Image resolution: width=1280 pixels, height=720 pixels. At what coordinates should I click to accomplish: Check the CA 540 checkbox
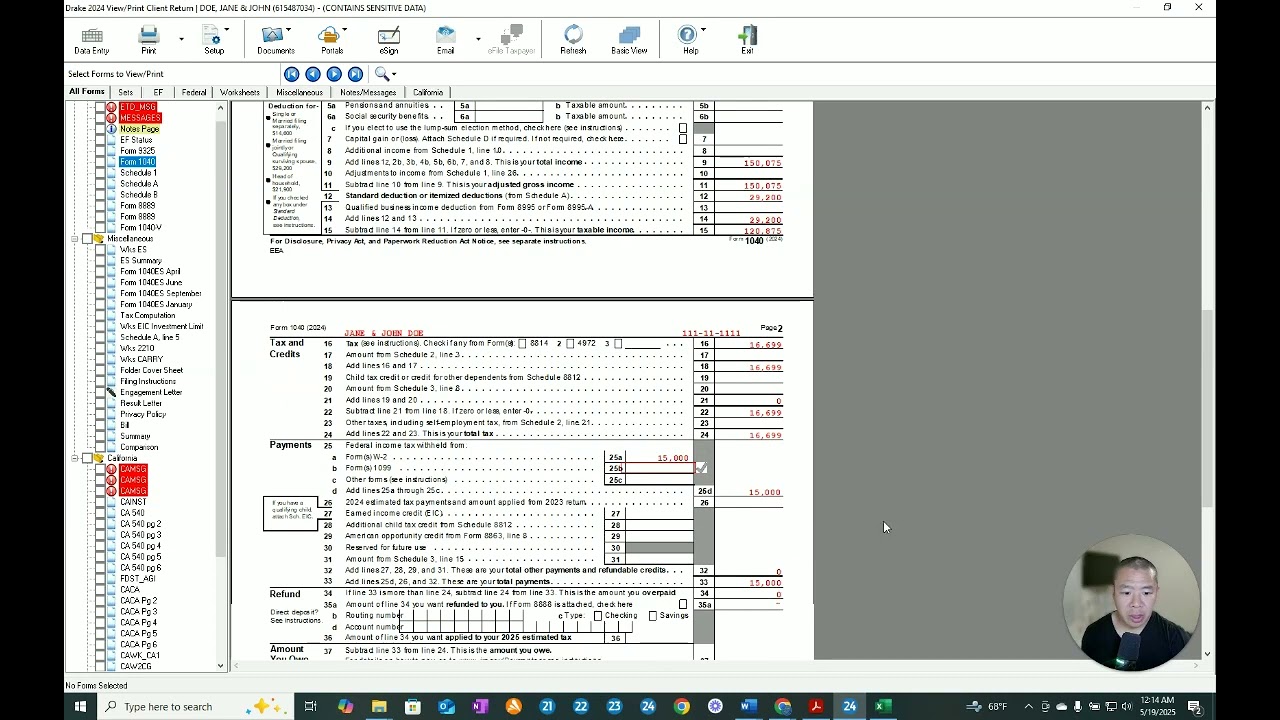tap(99, 513)
